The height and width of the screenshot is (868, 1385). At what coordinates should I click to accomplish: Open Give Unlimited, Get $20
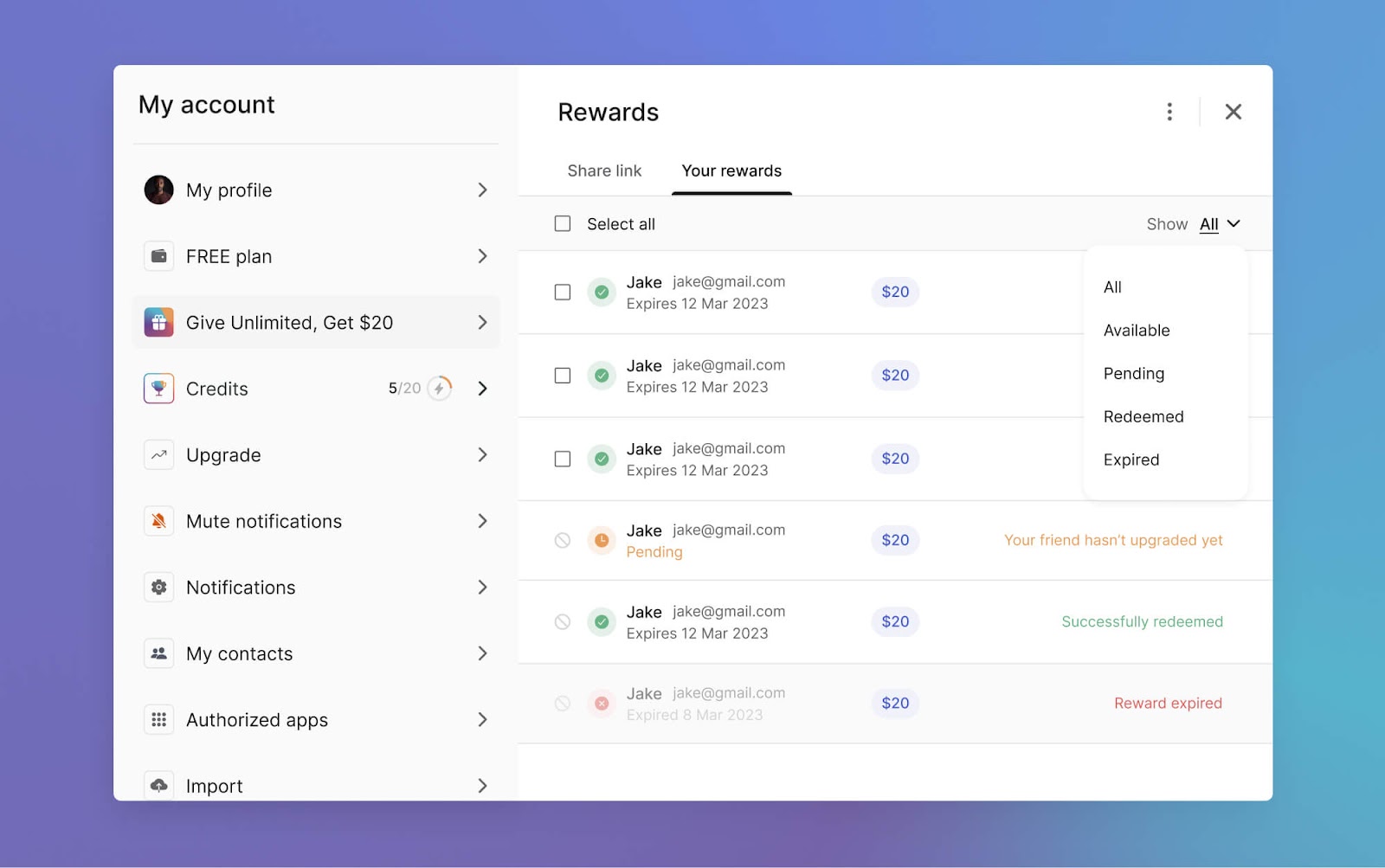[316, 322]
